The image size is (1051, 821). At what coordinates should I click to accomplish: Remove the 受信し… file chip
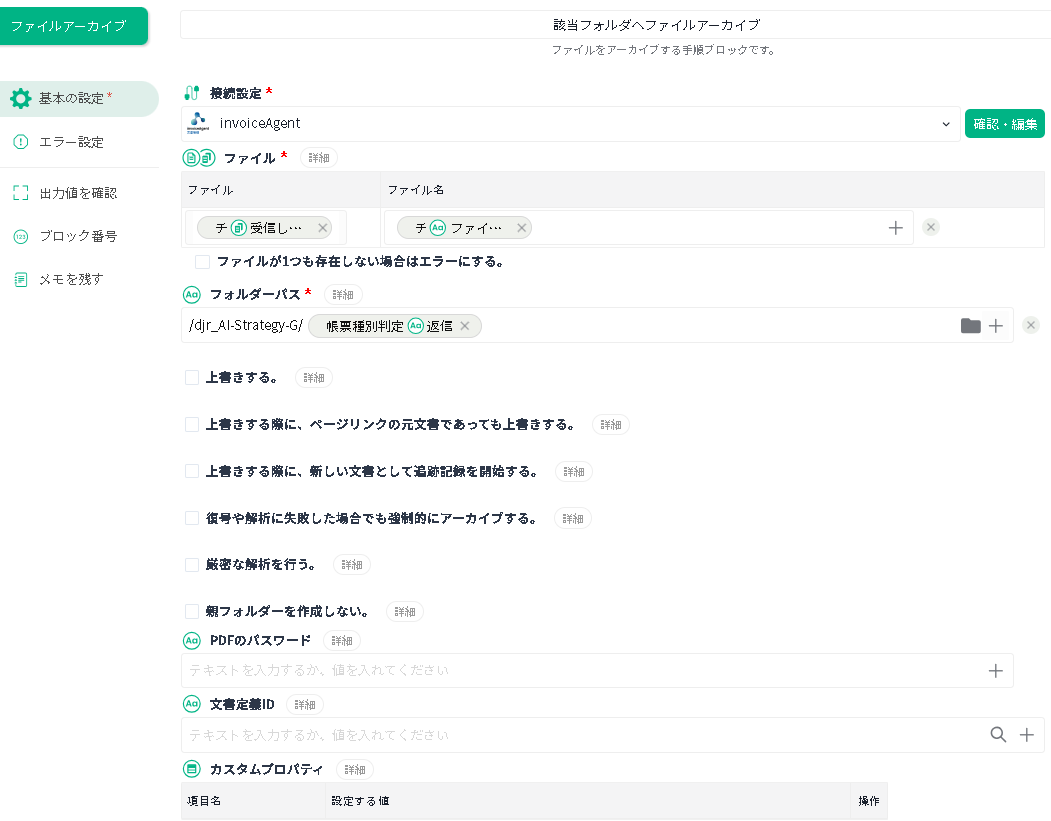pos(323,228)
